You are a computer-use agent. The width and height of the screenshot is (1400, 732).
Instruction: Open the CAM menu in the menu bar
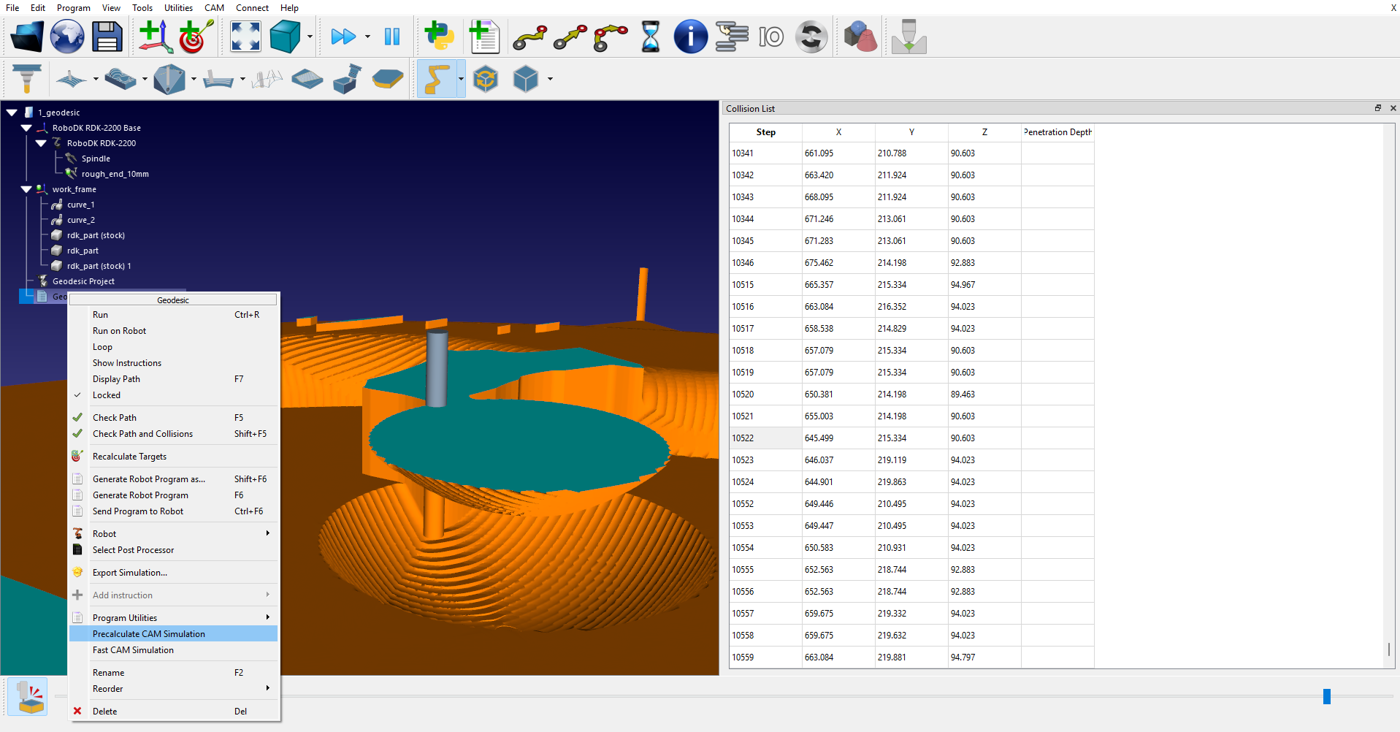click(214, 8)
